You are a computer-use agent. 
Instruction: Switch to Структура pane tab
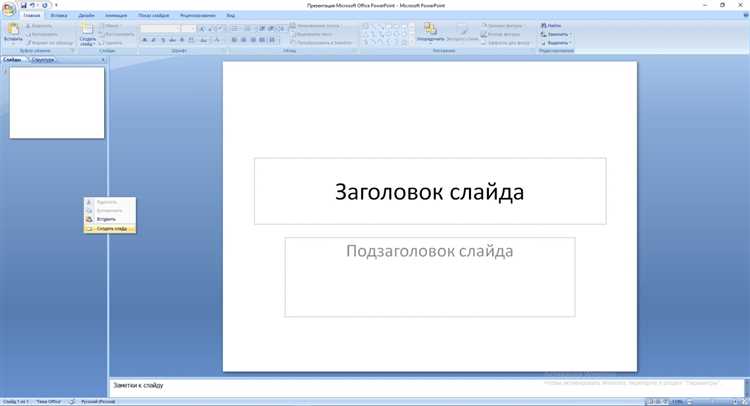[x=42, y=60]
